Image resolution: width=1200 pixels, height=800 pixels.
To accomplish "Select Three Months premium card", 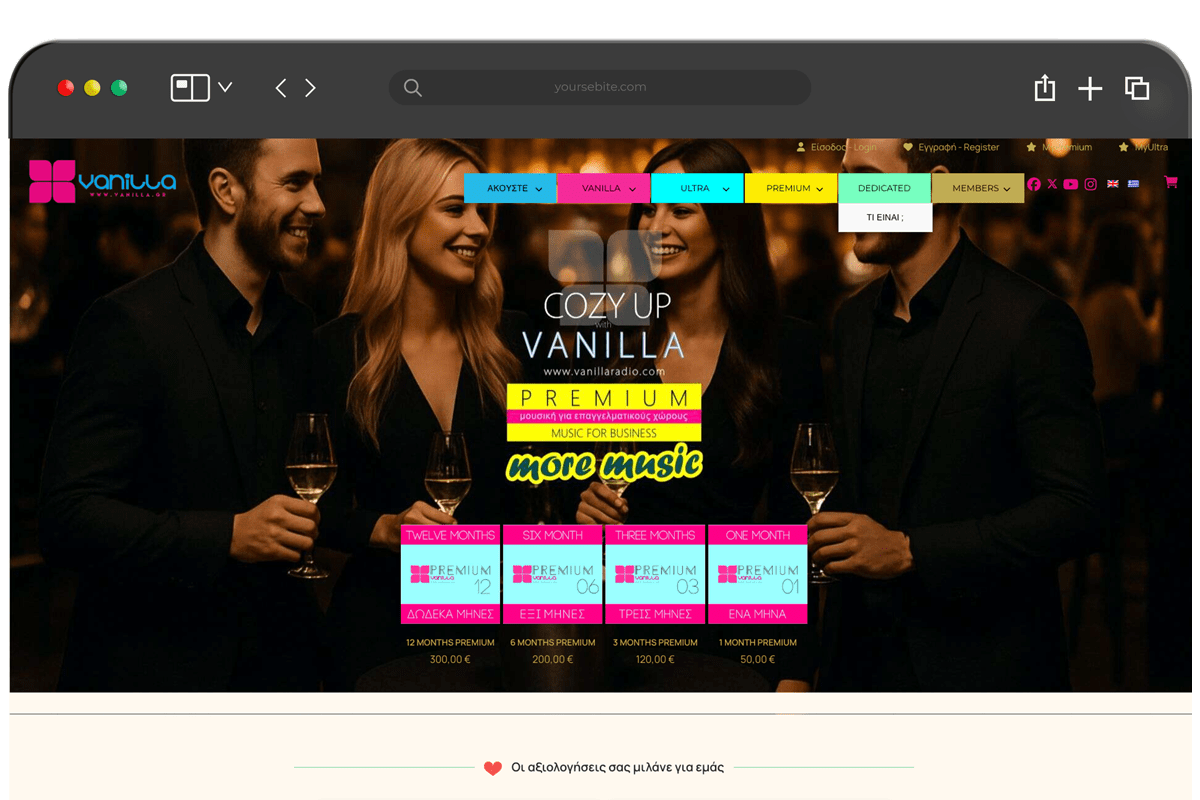I will (655, 575).
